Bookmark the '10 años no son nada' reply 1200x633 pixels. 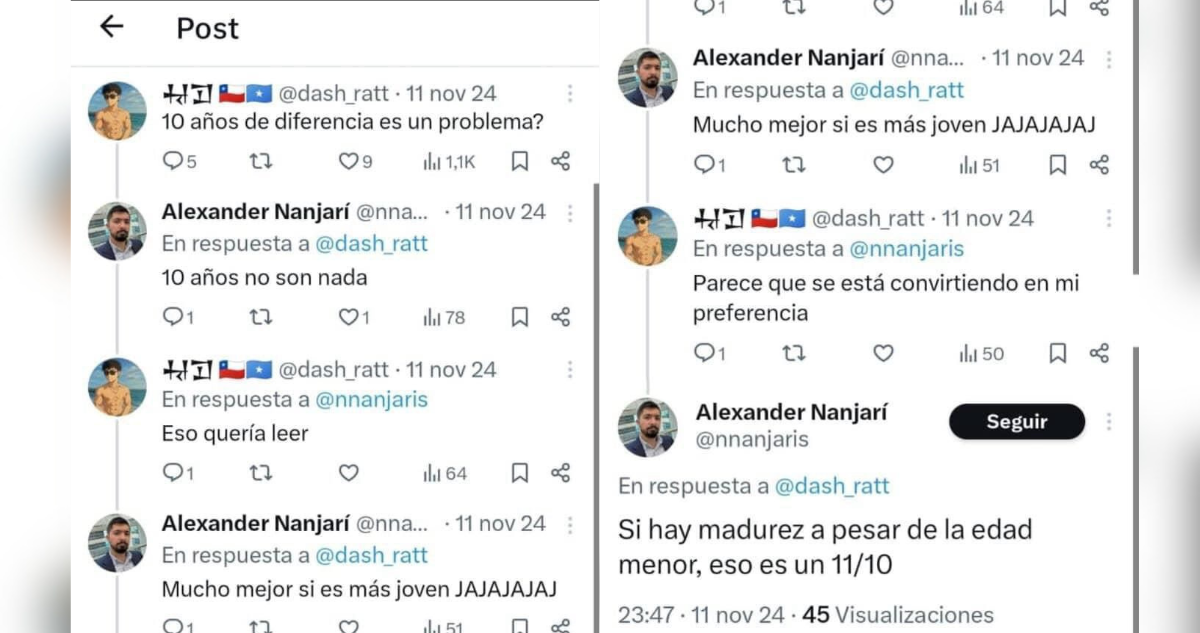[x=520, y=317]
